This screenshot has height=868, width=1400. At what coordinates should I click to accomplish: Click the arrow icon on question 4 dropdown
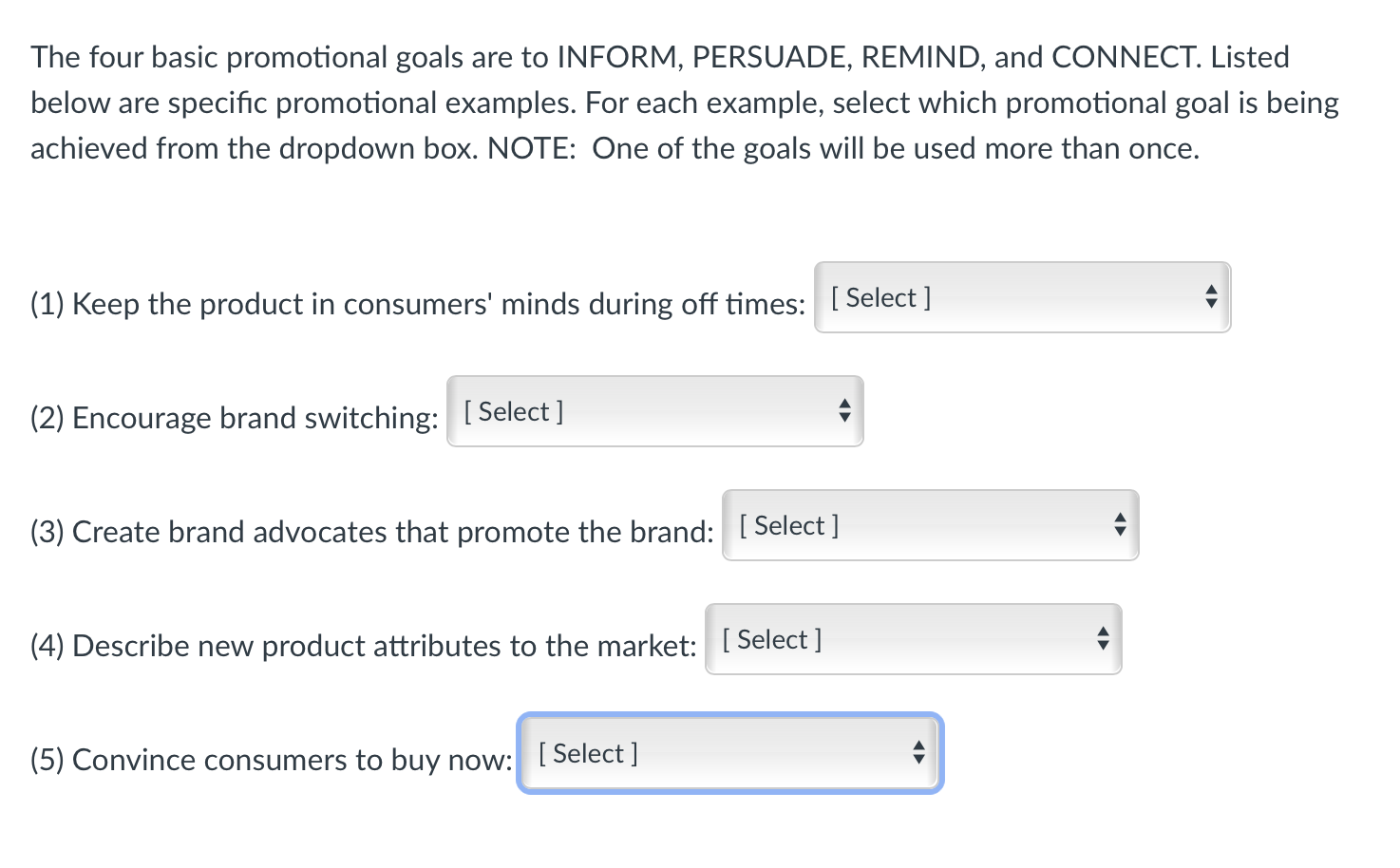coord(1102,639)
